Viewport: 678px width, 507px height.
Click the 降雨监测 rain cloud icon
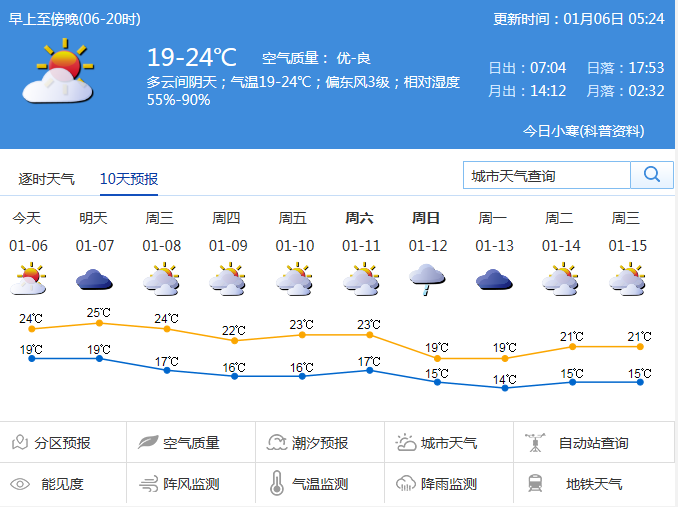pos(405,484)
